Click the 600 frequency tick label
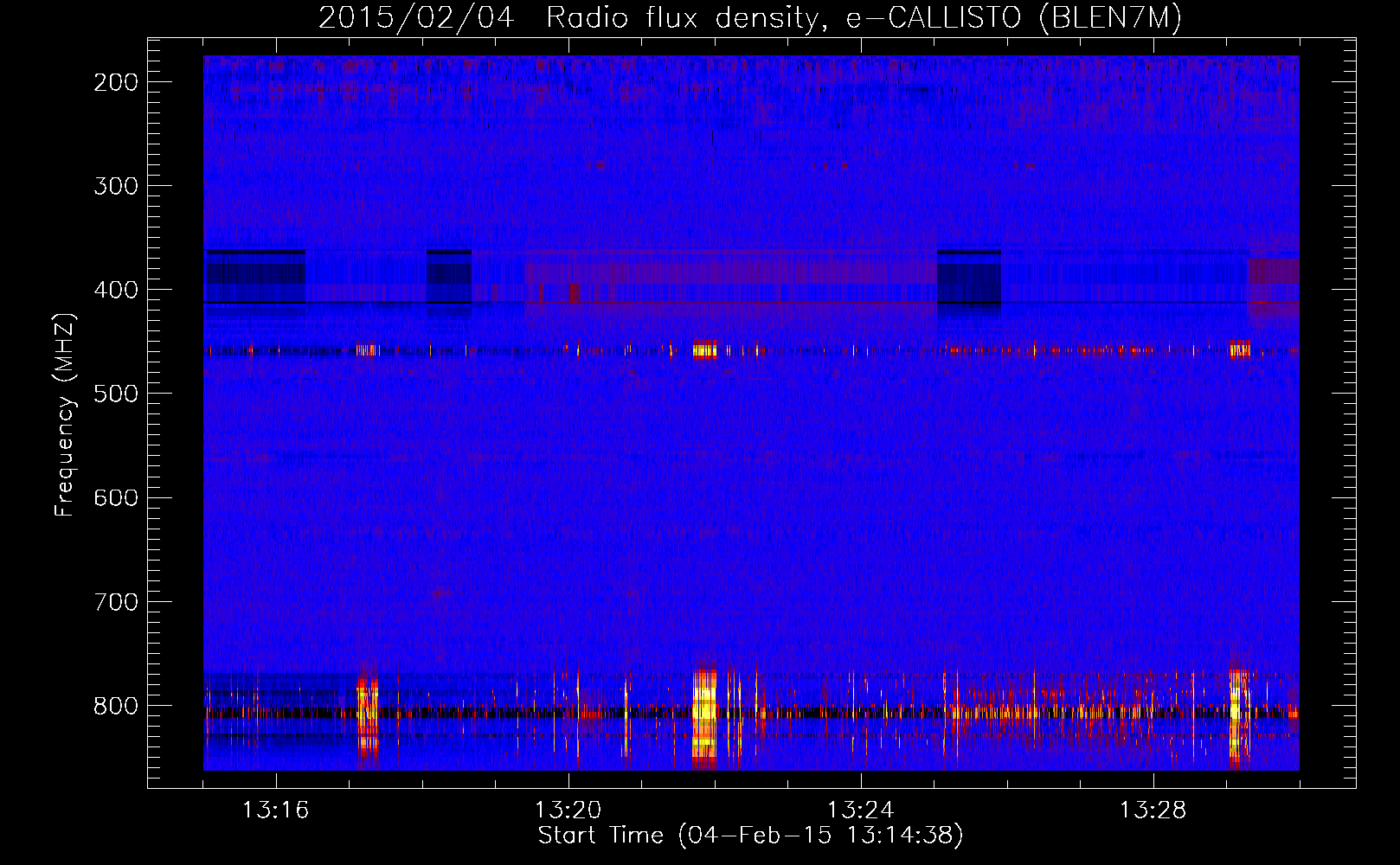The height and width of the screenshot is (865, 1400). (116, 497)
